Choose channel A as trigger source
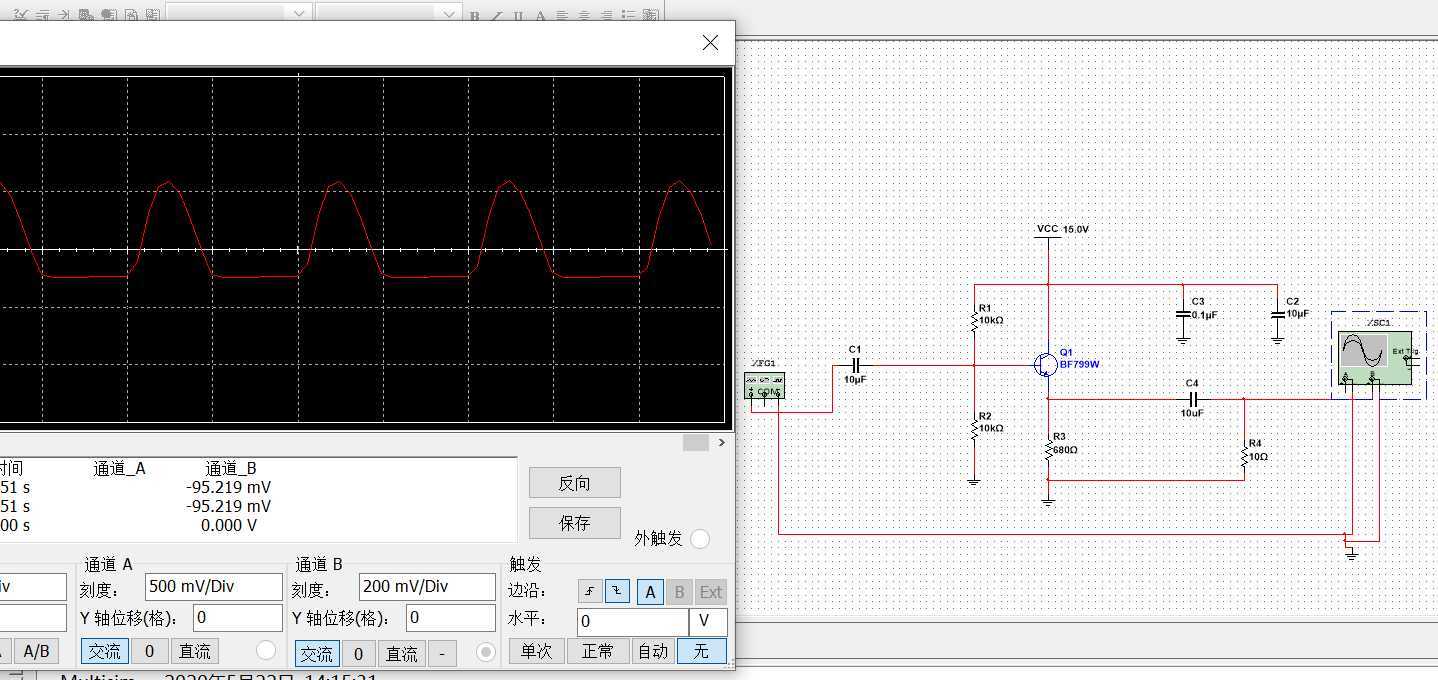Image resolution: width=1438 pixels, height=680 pixels. [650, 591]
